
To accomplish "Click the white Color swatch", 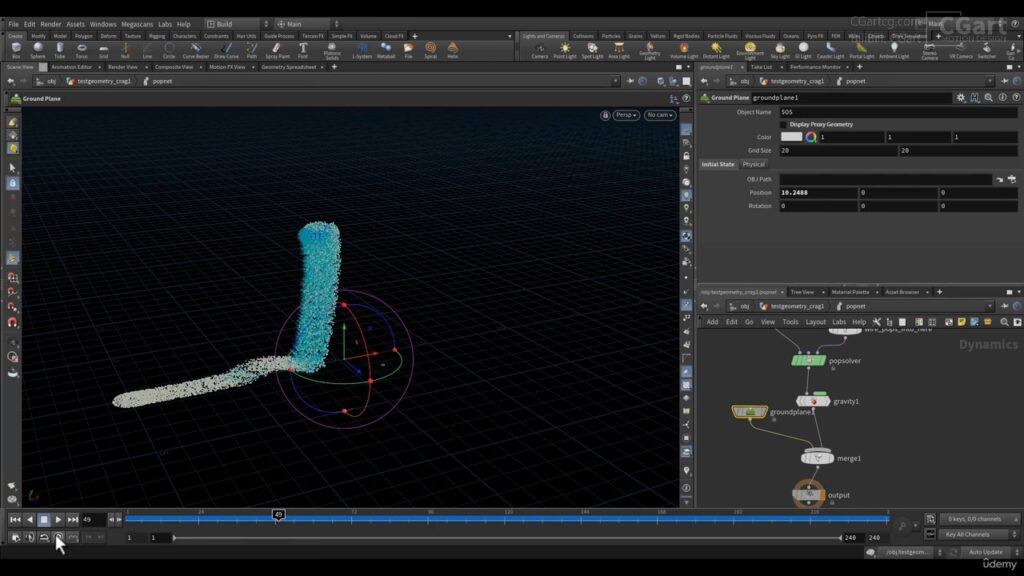I will pyautogui.click(x=791, y=137).
